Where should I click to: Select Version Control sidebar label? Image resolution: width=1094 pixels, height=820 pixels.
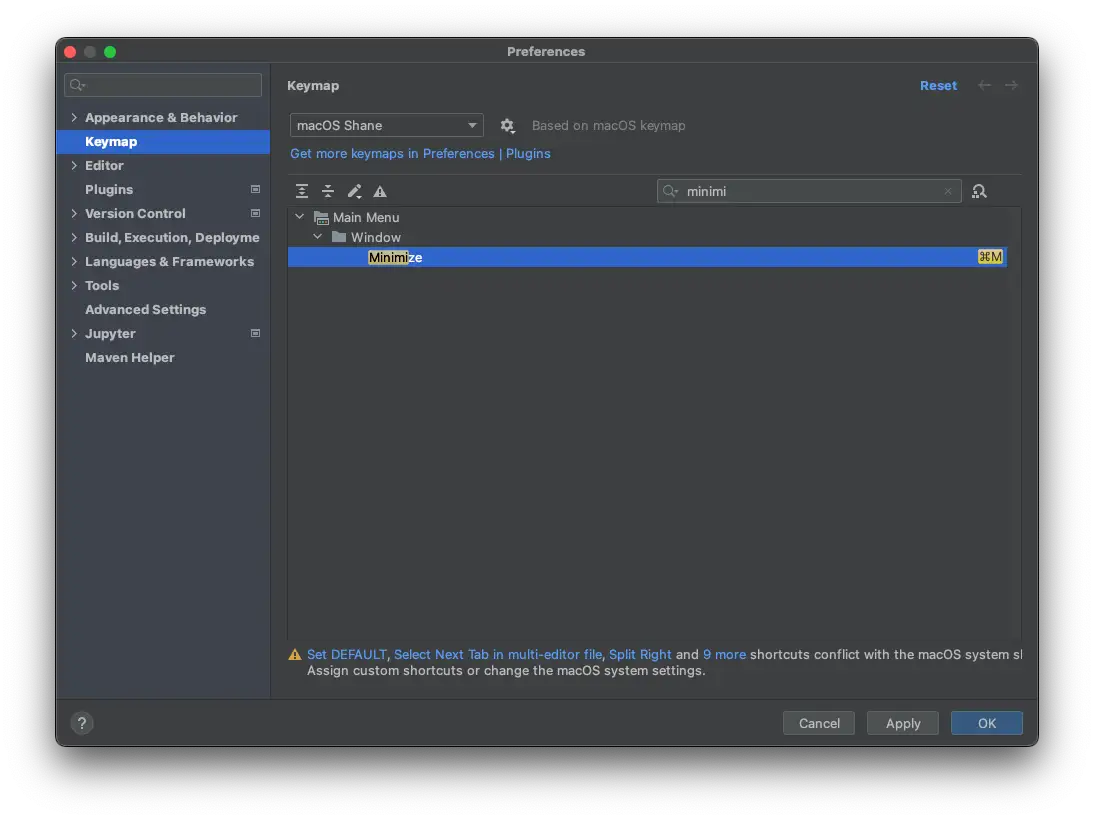(x=135, y=214)
